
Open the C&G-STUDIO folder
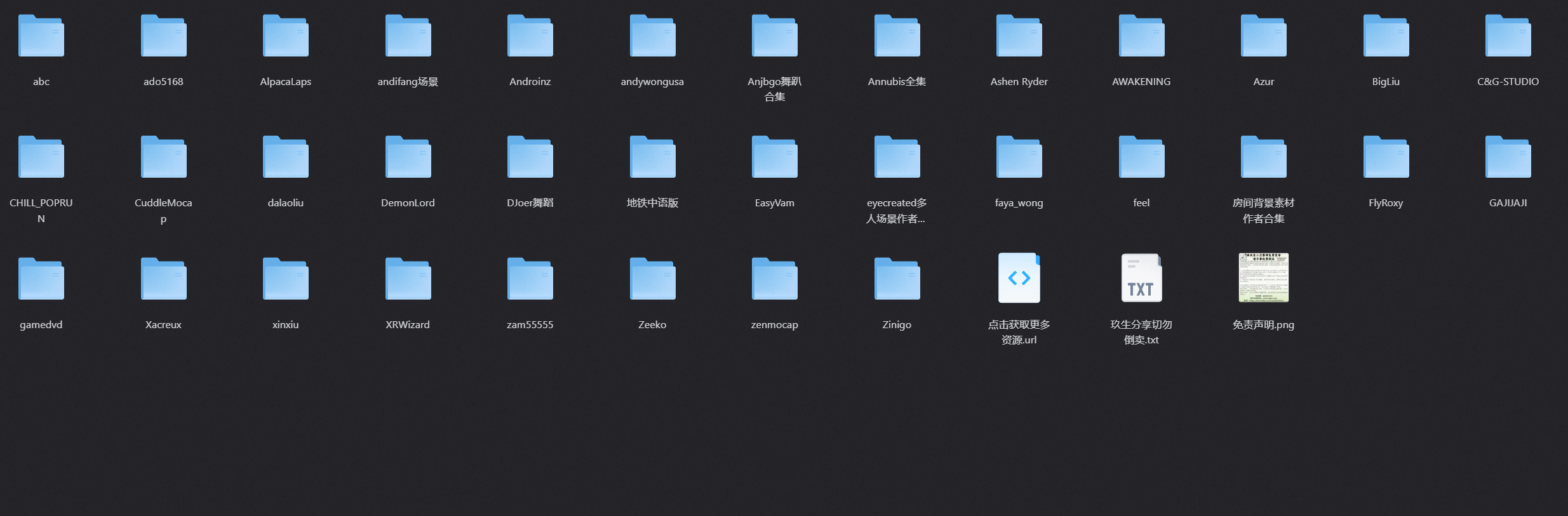click(1508, 36)
